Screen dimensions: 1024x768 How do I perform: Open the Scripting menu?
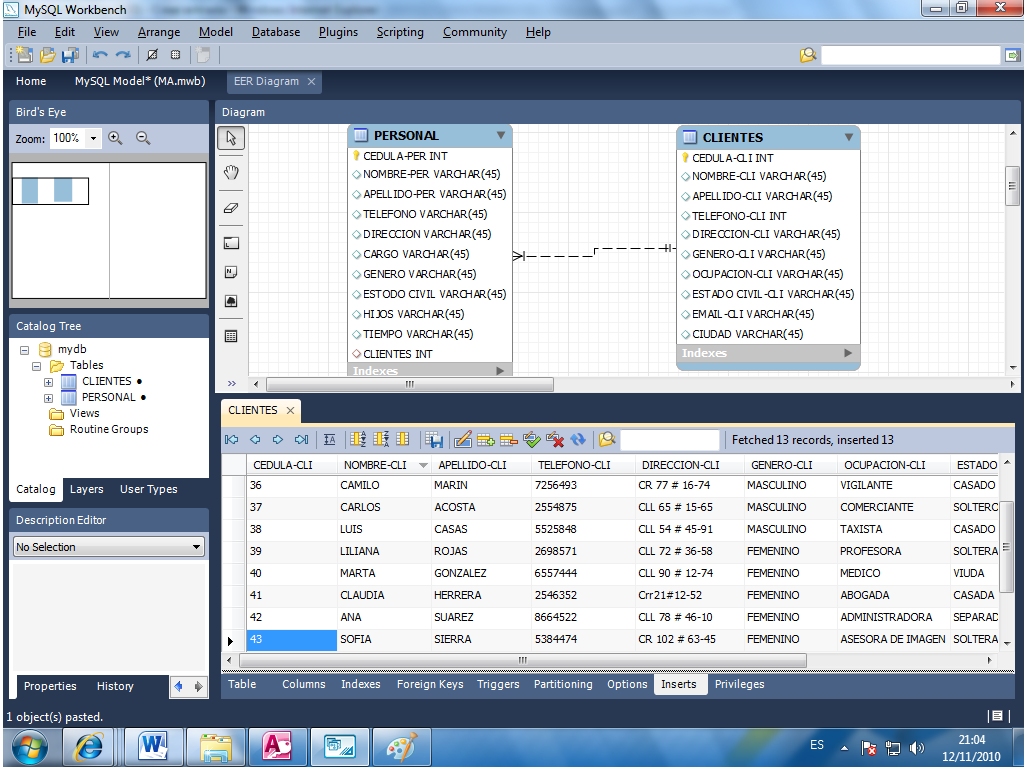click(400, 32)
